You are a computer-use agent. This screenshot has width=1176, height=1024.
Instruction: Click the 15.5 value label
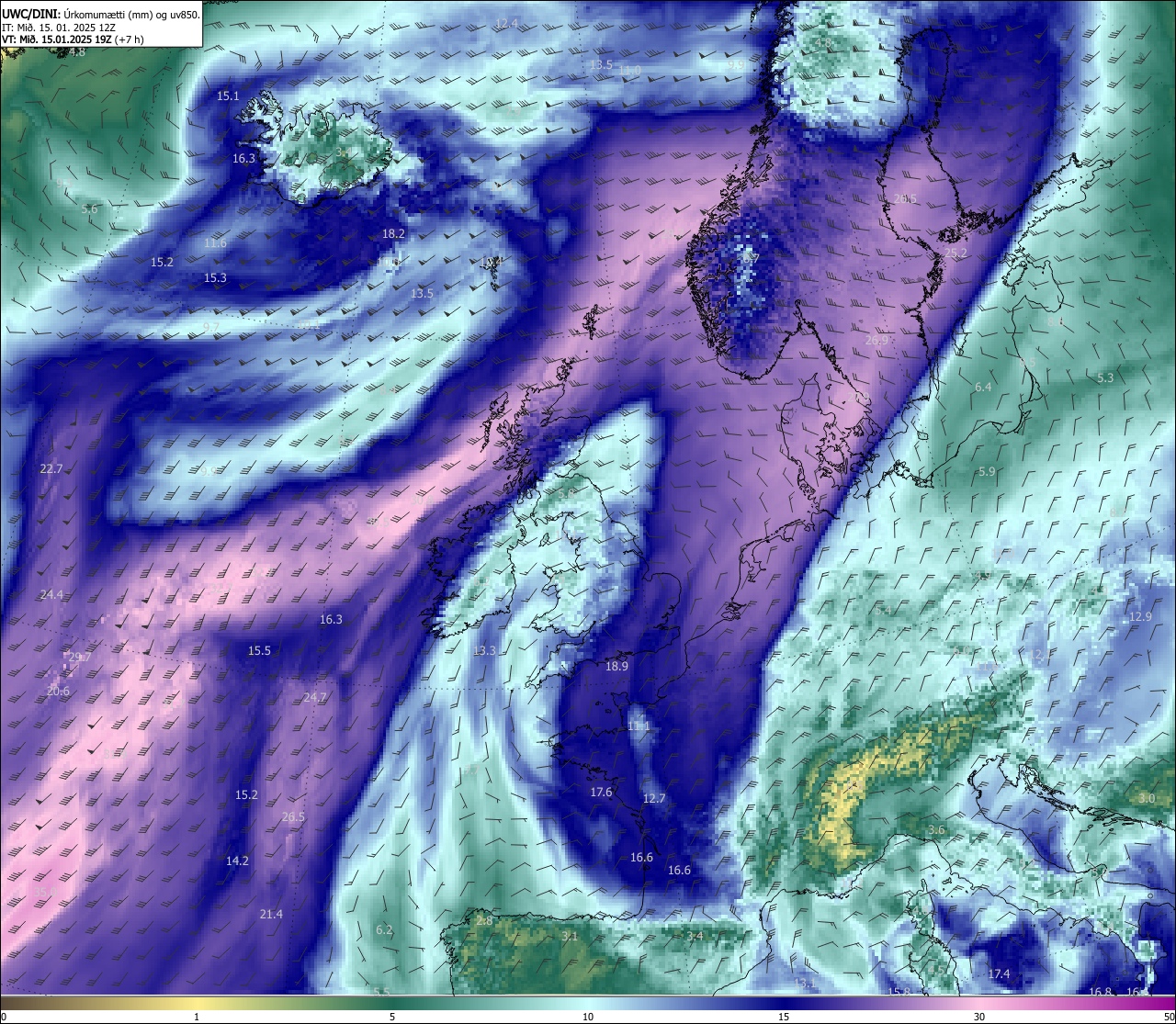point(259,651)
